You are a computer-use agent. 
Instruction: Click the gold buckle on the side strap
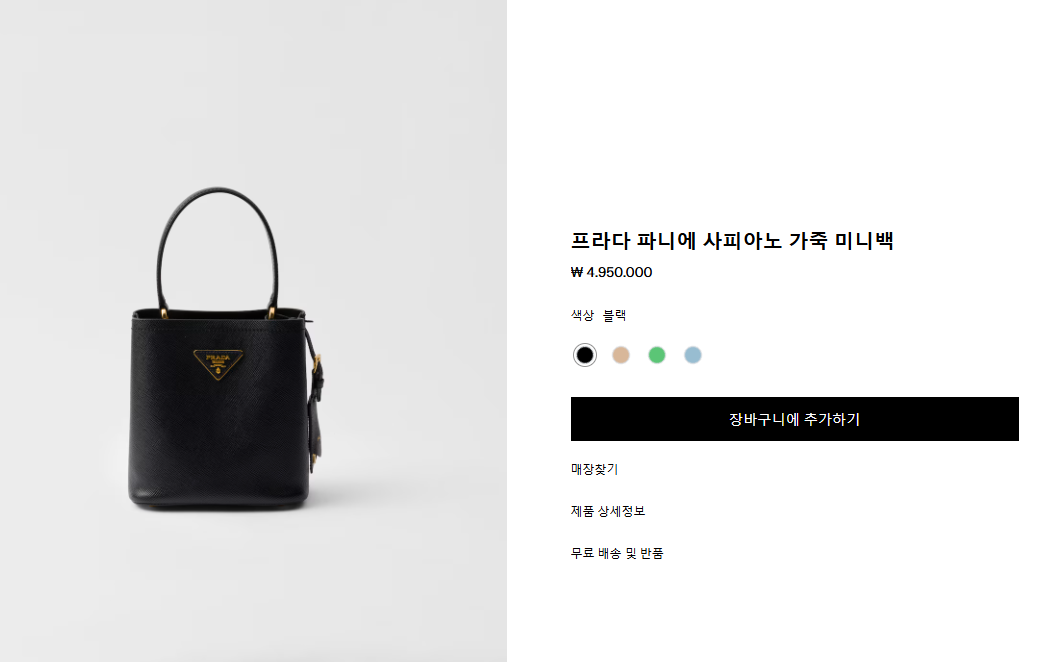[x=316, y=364]
